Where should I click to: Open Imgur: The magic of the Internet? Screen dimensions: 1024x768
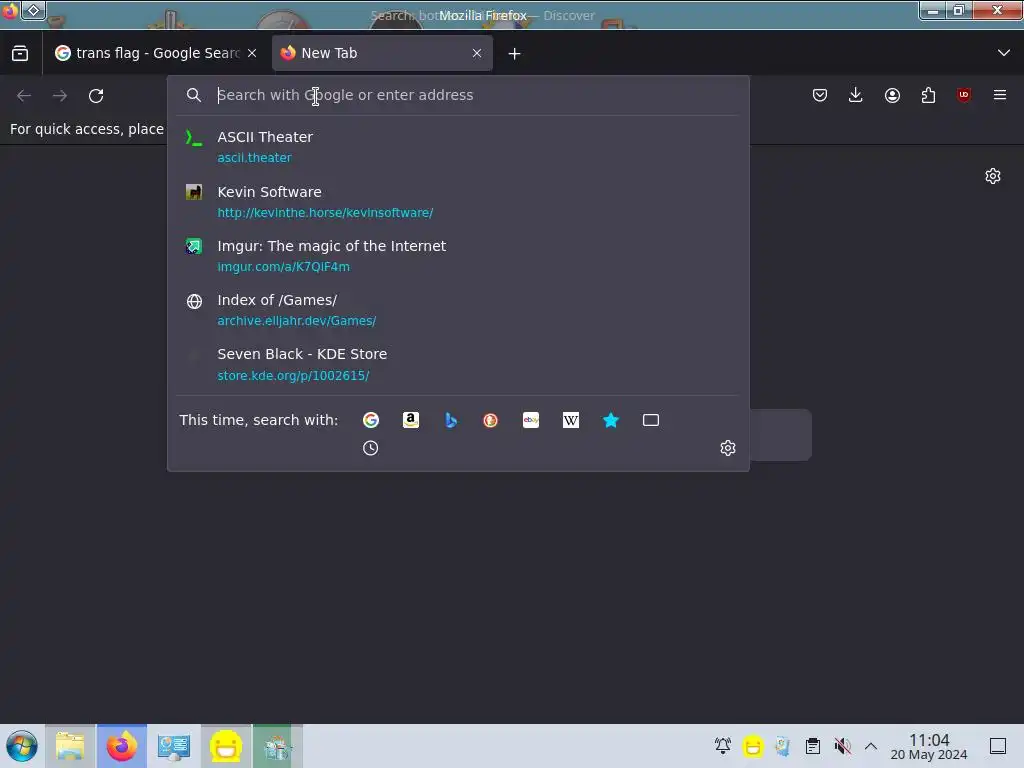(x=458, y=256)
